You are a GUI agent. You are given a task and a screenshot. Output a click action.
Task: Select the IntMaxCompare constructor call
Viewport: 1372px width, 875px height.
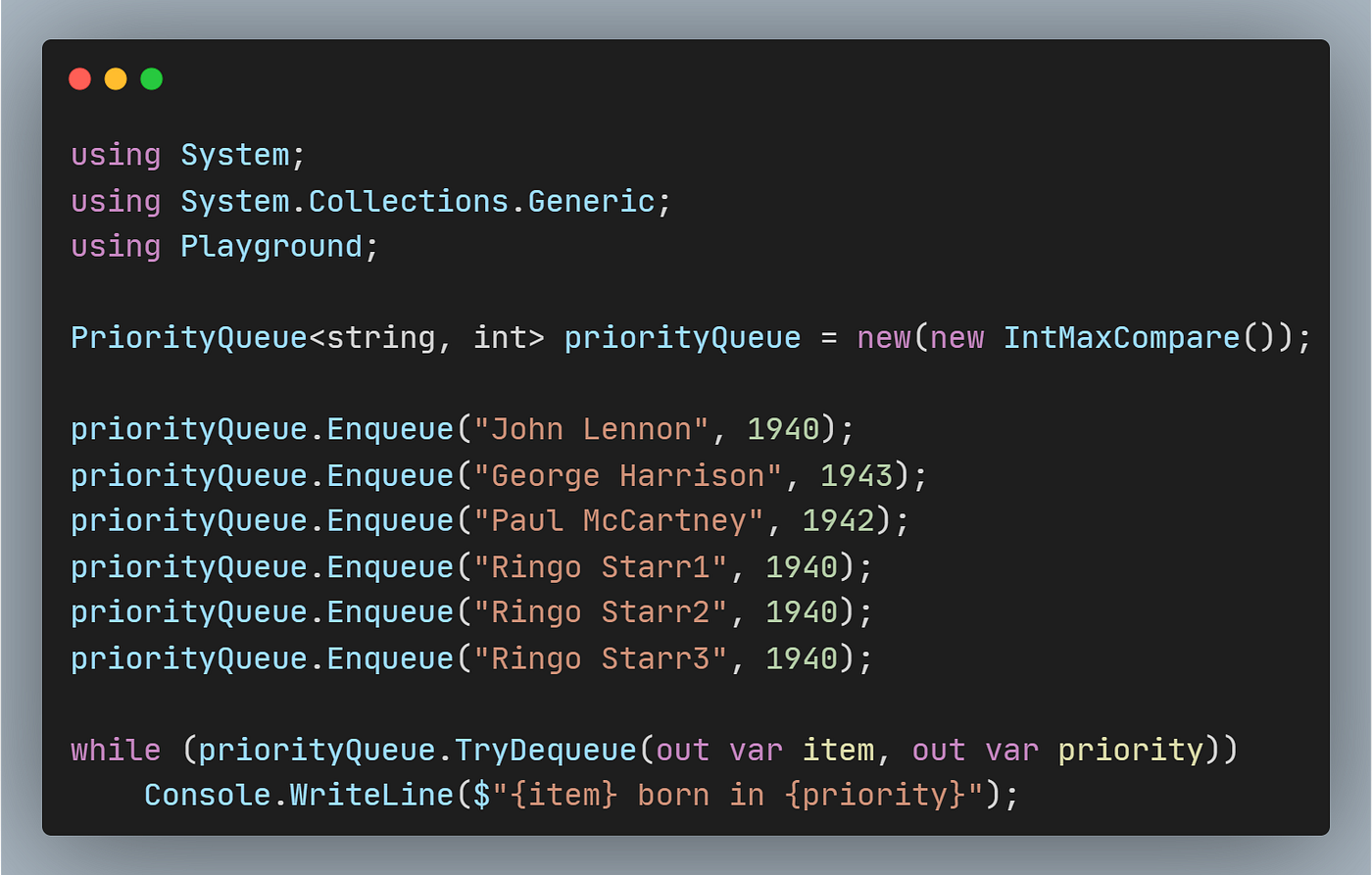click(x=1119, y=337)
